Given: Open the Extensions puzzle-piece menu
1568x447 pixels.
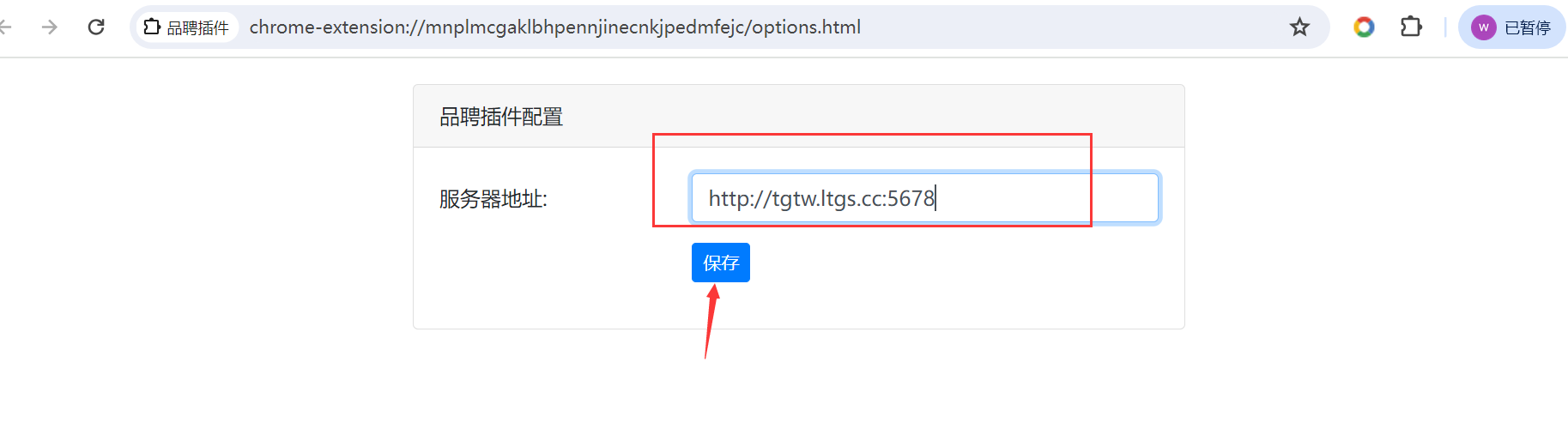Looking at the screenshot, I should tap(1411, 27).
